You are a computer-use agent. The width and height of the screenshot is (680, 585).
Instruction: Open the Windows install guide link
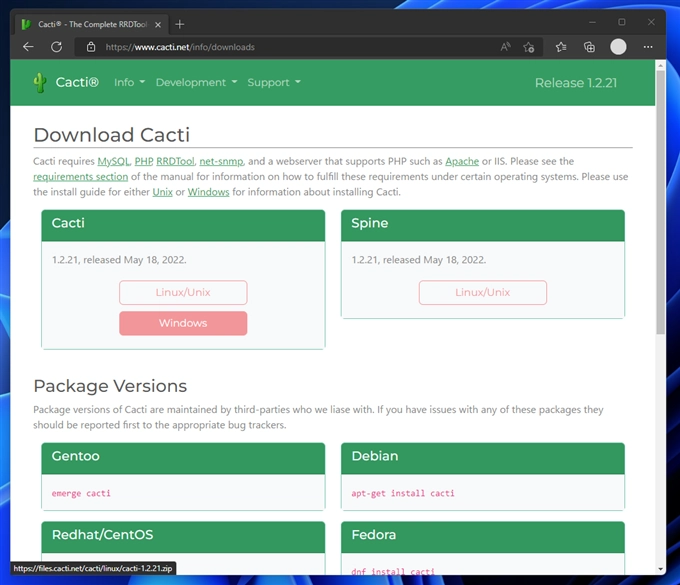pyautogui.click(x=208, y=192)
